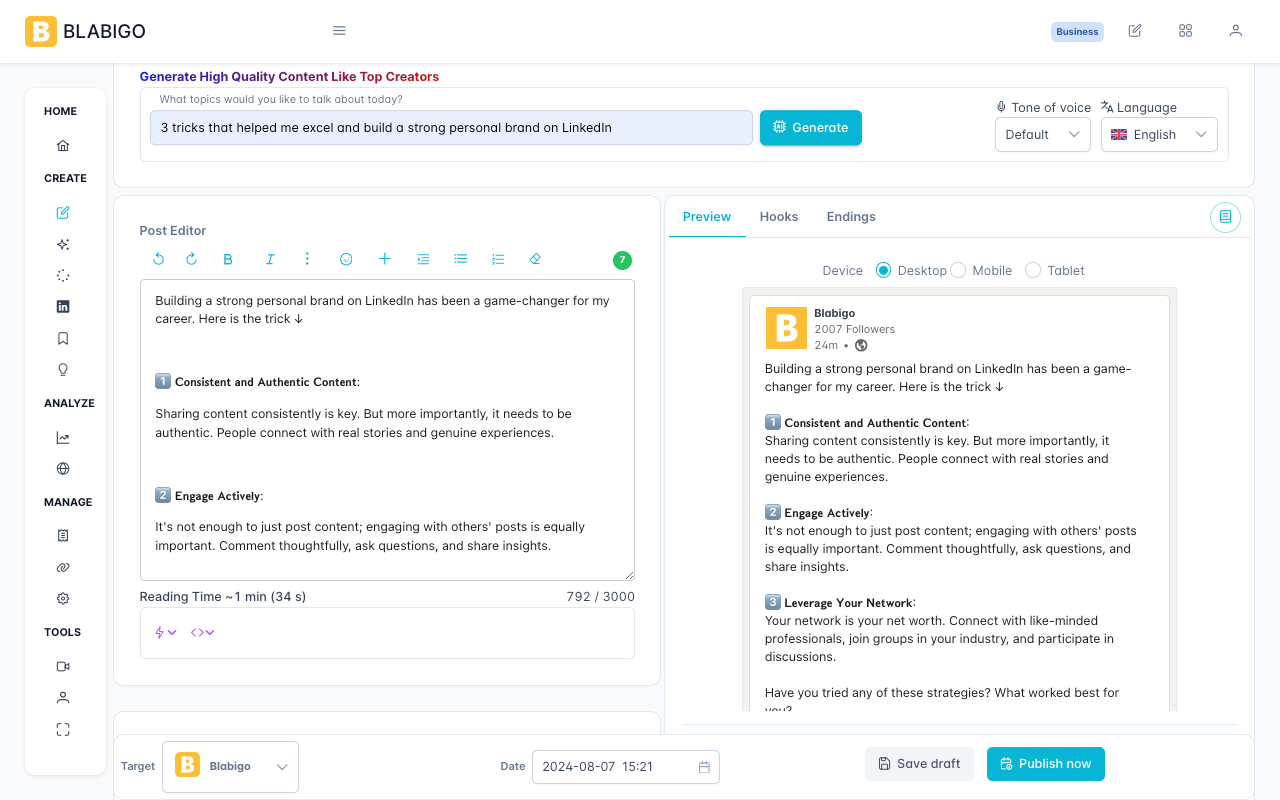Image resolution: width=1280 pixels, height=800 pixels.
Task: Expand the code brackets dropdown below editor
Action: (203, 632)
